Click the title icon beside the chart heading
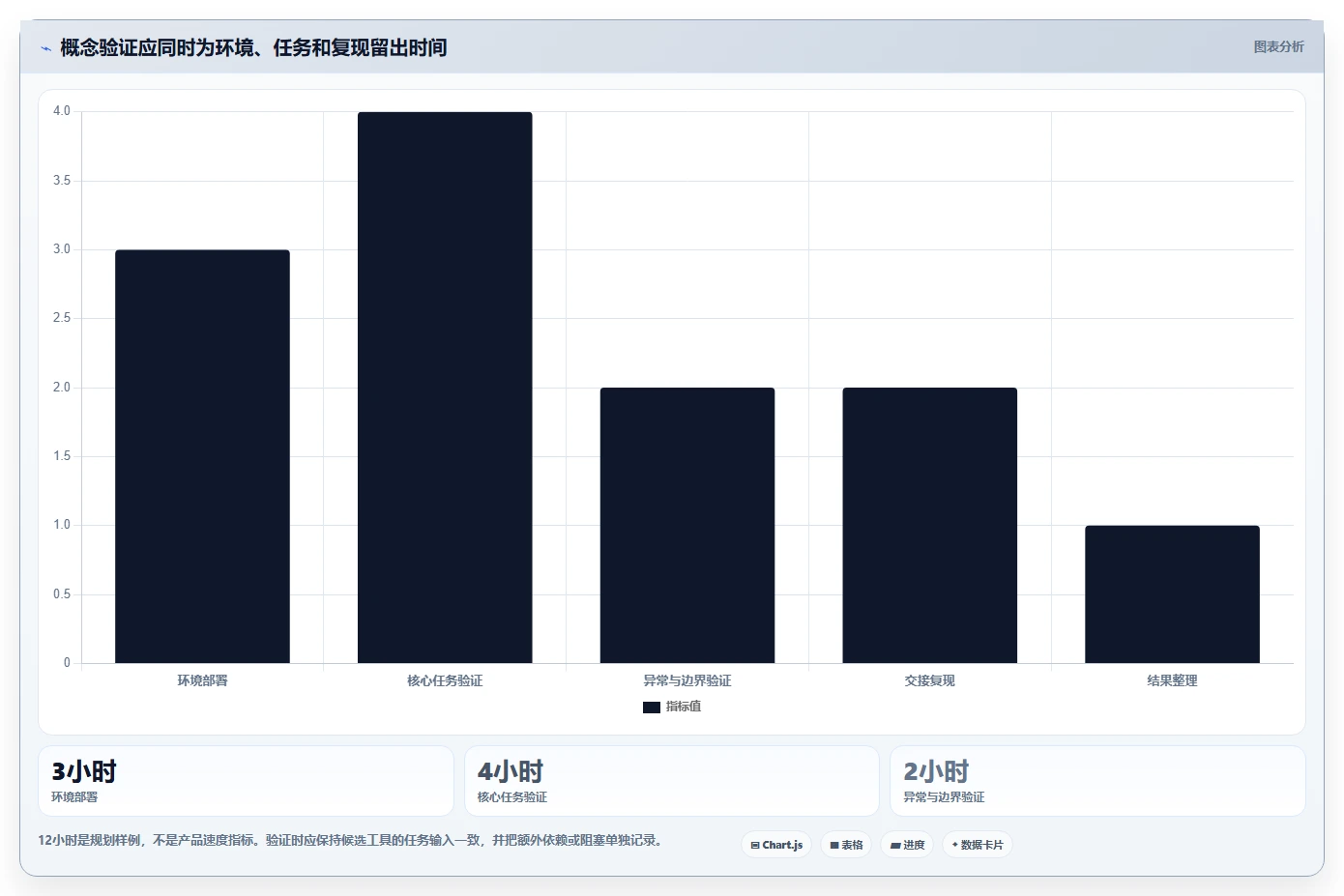Image resolution: width=1344 pixels, height=896 pixels. (45, 48)
